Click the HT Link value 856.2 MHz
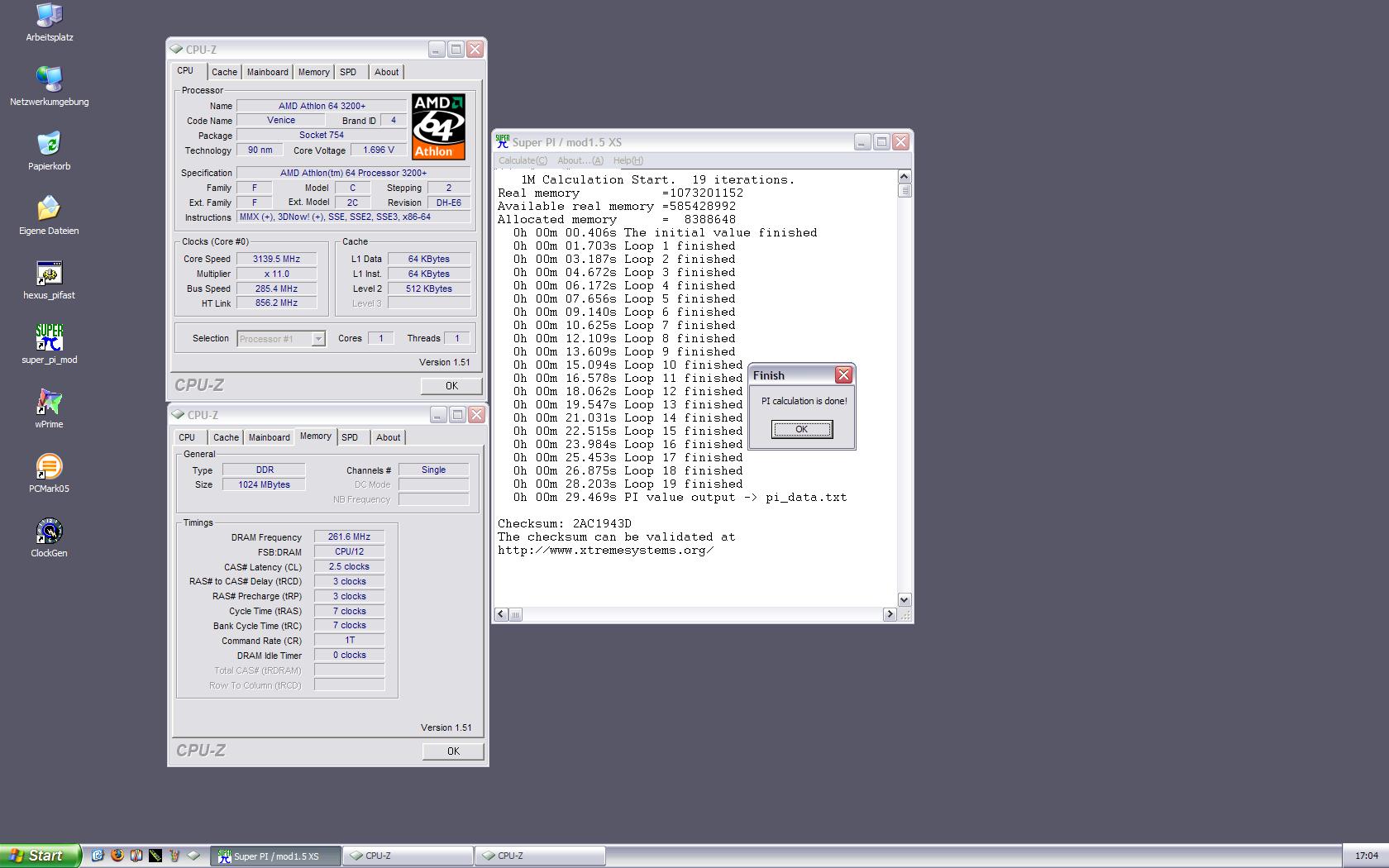This screenshot has width=1389, height=868. [276, 303]
